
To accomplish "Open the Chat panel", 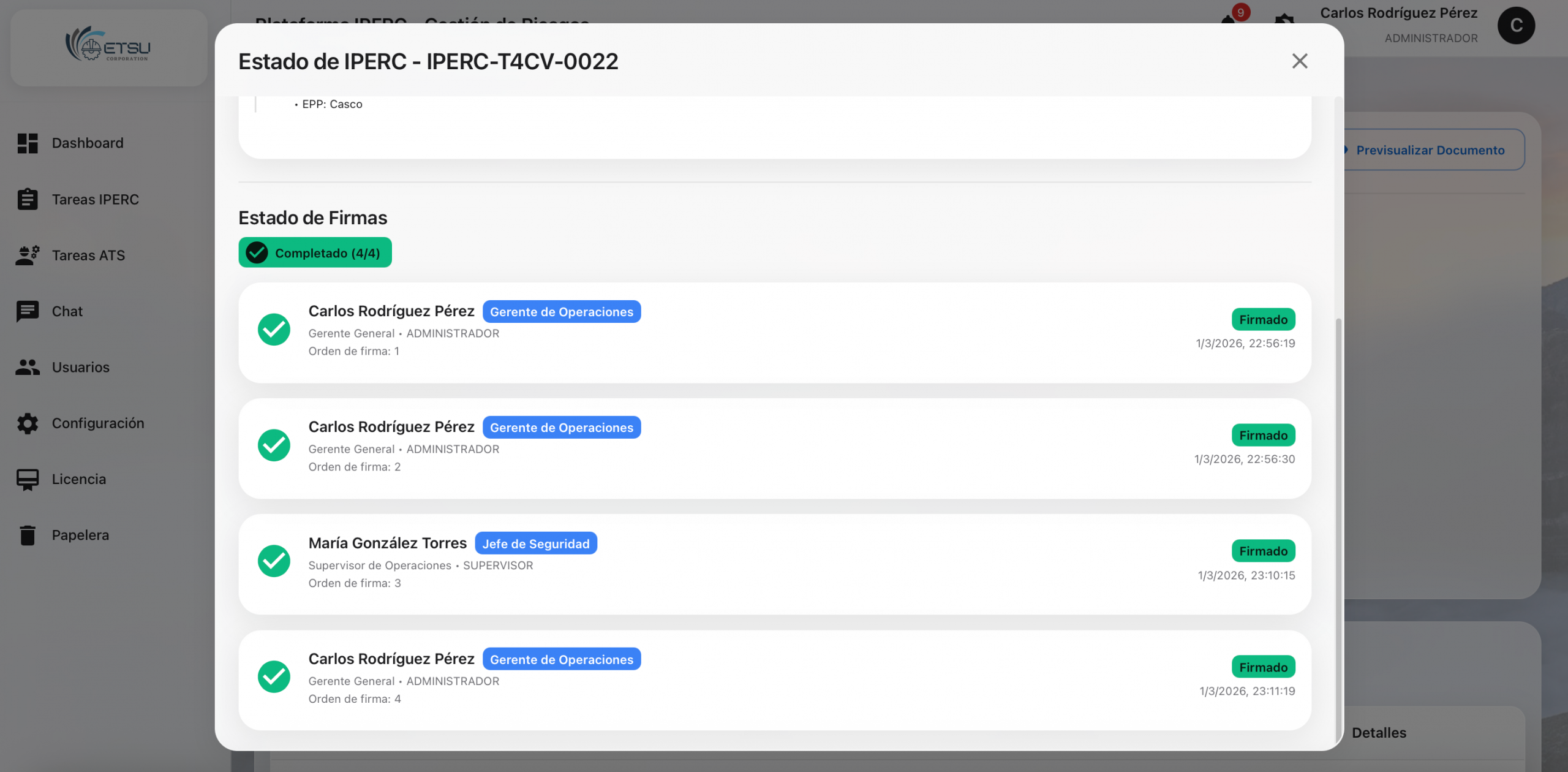I will point(66,311).
